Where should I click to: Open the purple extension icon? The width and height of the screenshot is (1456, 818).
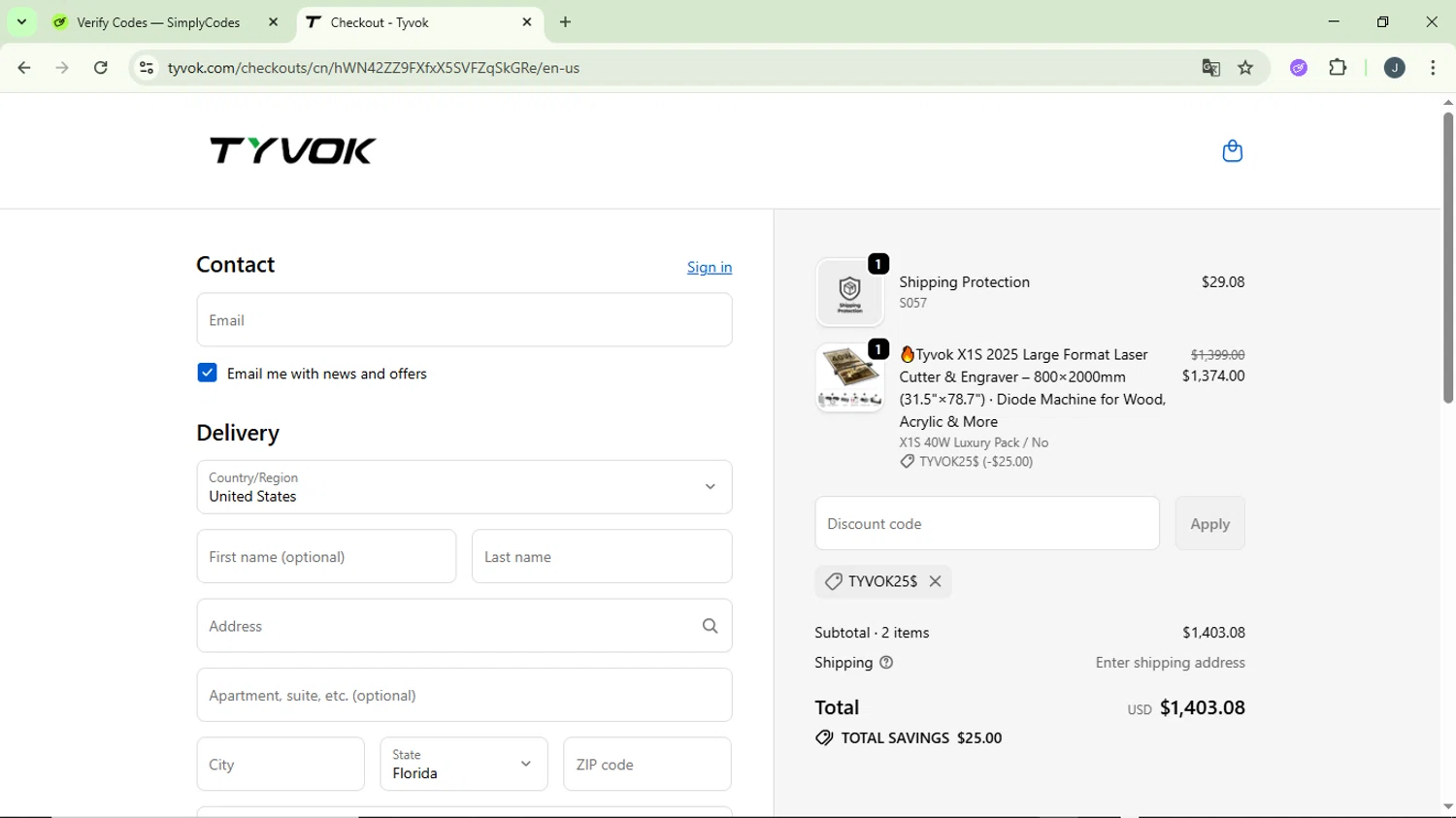[x=1299, y=68]
